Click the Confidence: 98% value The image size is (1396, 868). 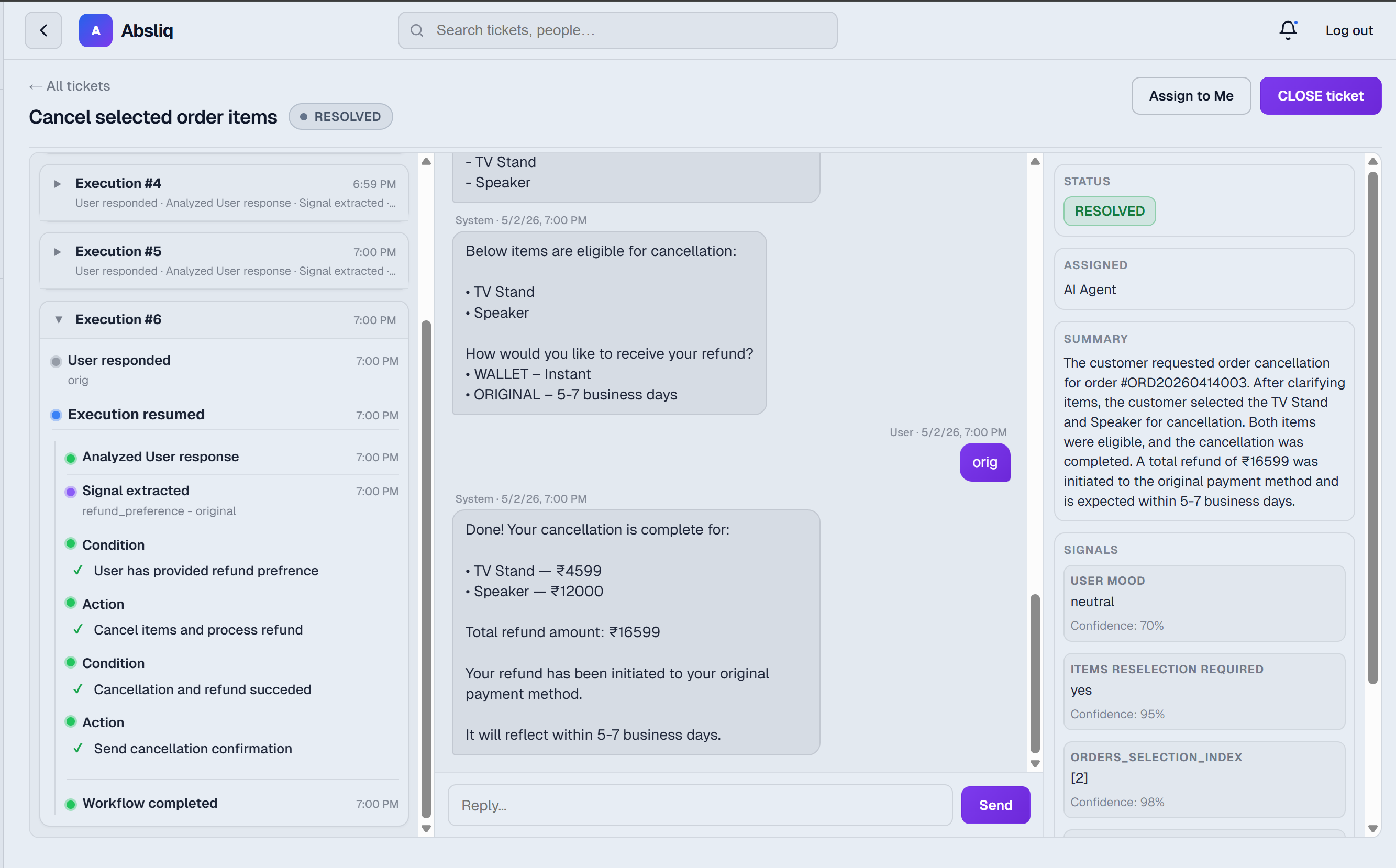[1117, 802]
